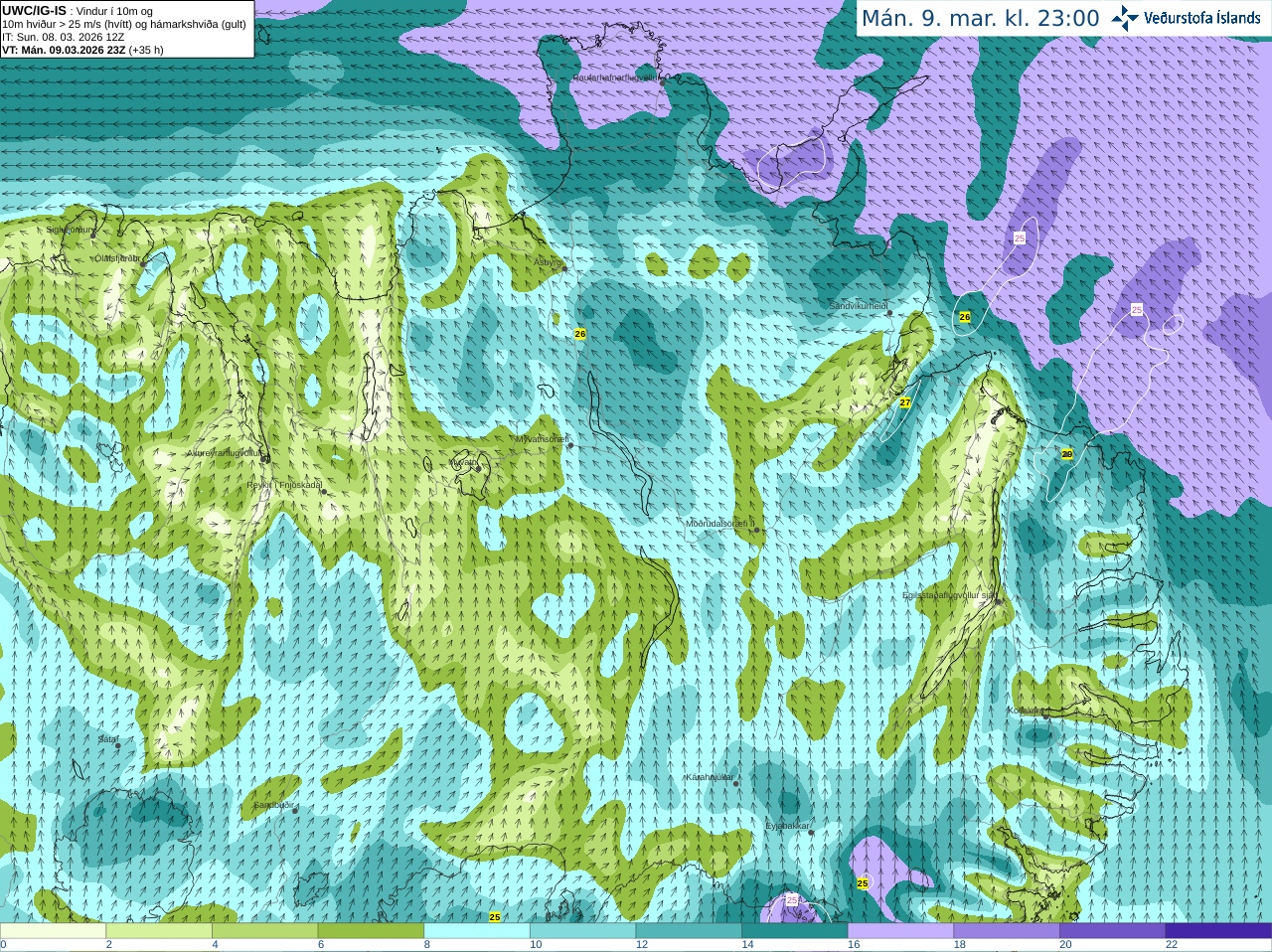
Task: Click yellow 25 gust label near Eyjabakkar
Action: 863,882
